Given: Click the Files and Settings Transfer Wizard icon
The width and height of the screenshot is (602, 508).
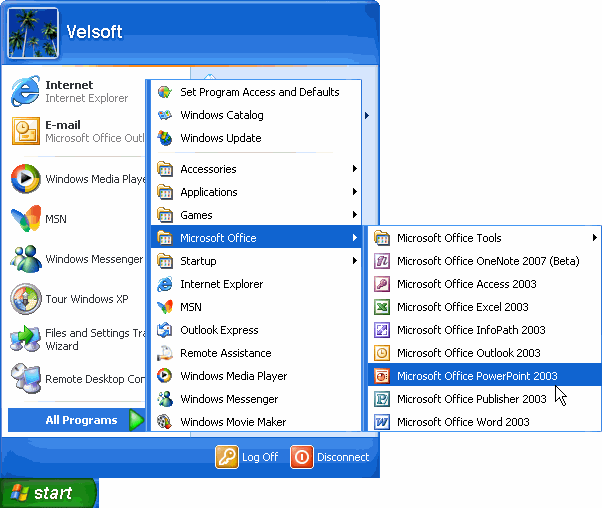Looking at the screenshot, I should tap(25, 339).
